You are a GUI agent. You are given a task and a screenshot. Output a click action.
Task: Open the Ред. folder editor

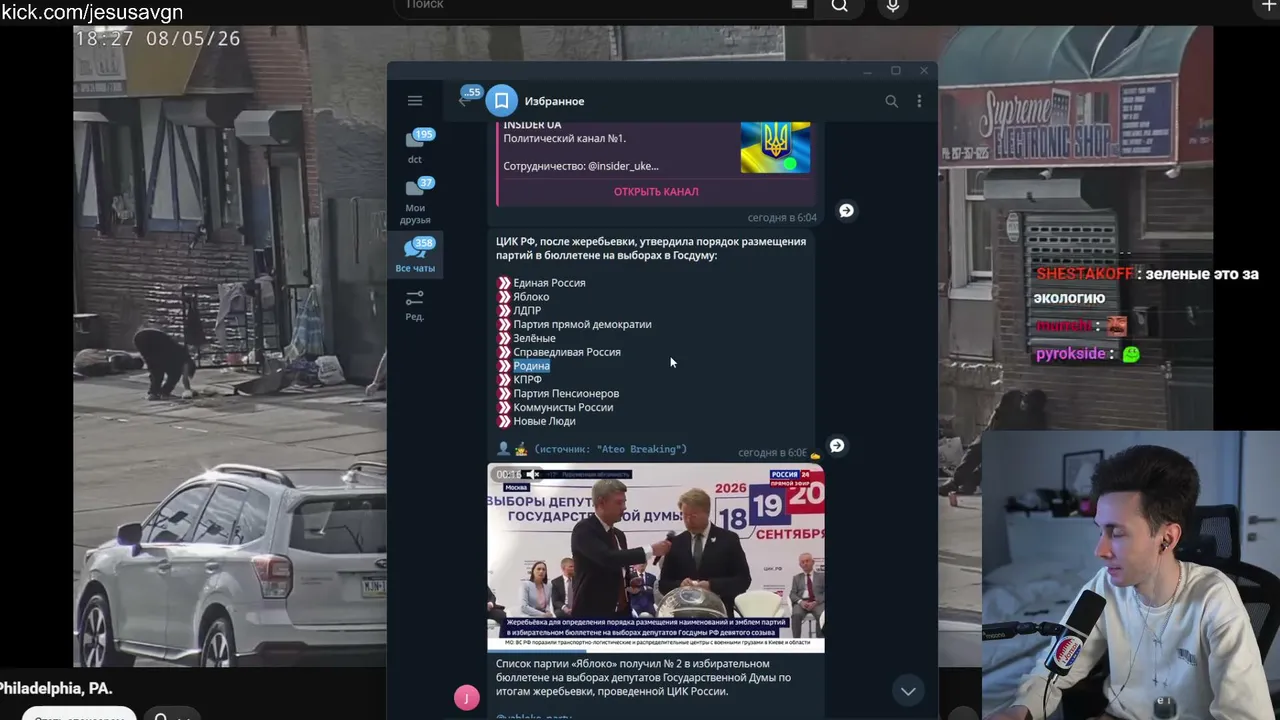pyautogui.click(x=415, y=305)
